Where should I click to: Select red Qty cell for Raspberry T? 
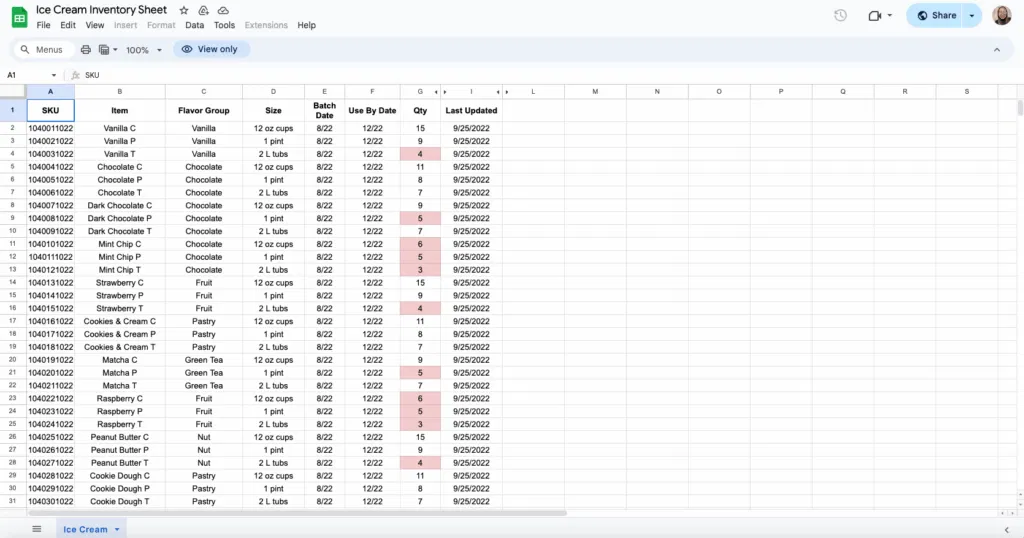coord(420,424)
